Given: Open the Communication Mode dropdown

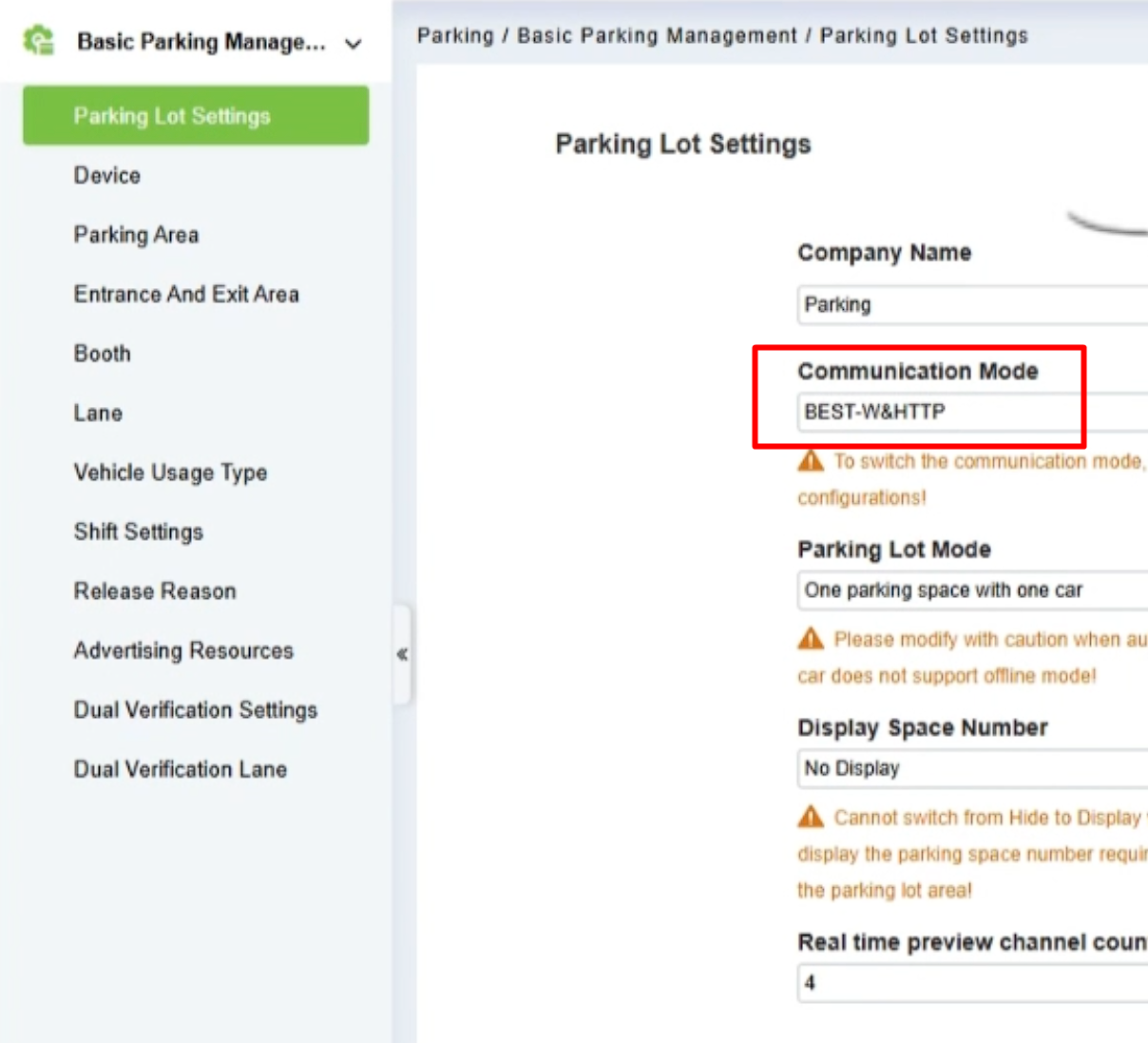Looking at the screenshot, I should 972,412.
